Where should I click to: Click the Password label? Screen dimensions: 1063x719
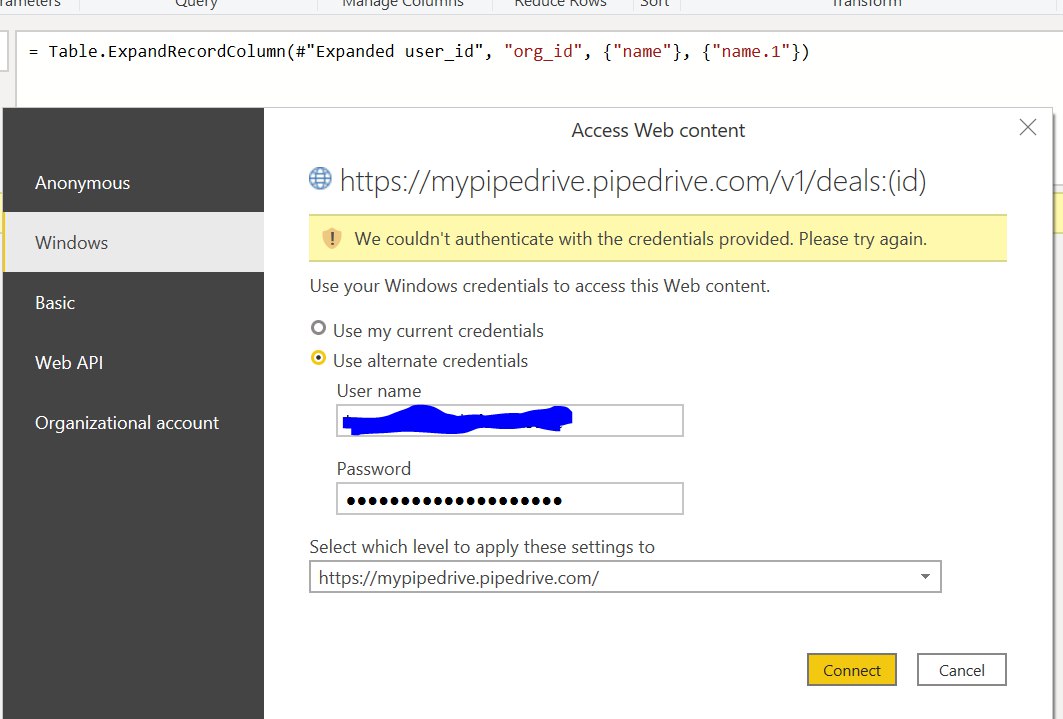[374, 469]
